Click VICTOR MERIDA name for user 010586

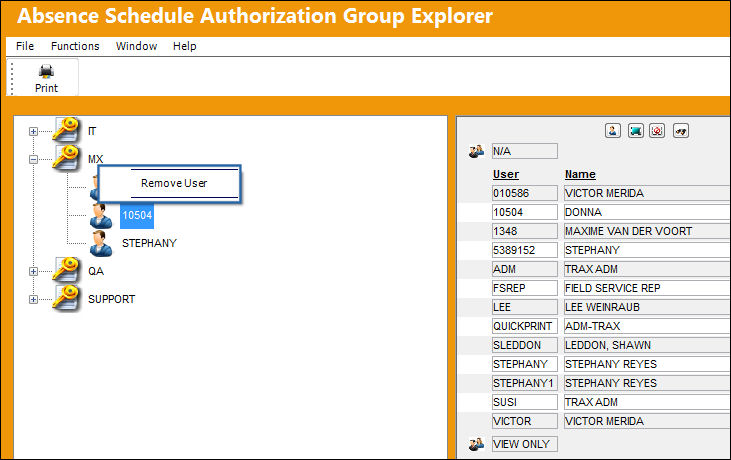point(647,193)
